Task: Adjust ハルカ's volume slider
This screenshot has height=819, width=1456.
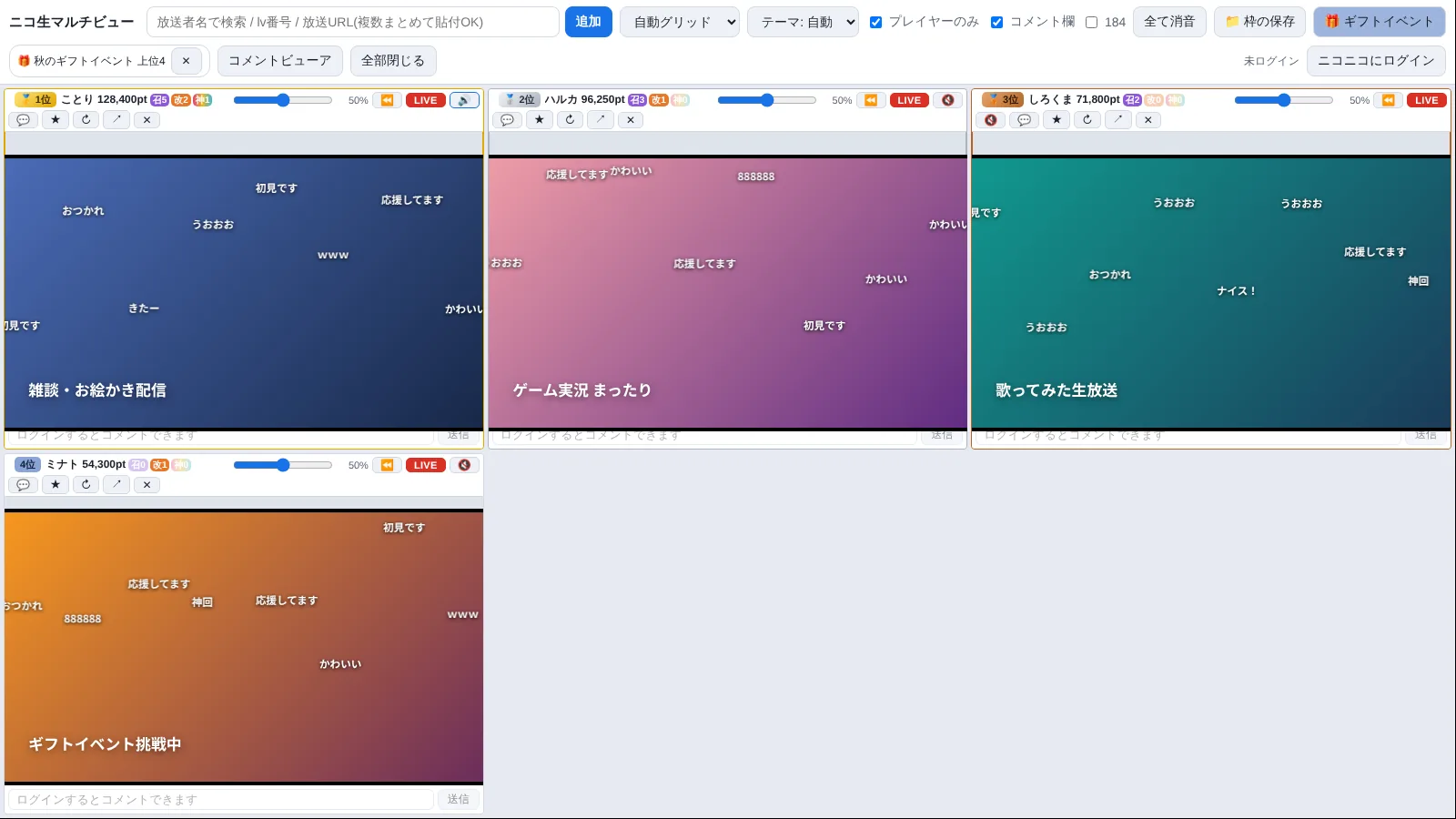Action: 767,100
